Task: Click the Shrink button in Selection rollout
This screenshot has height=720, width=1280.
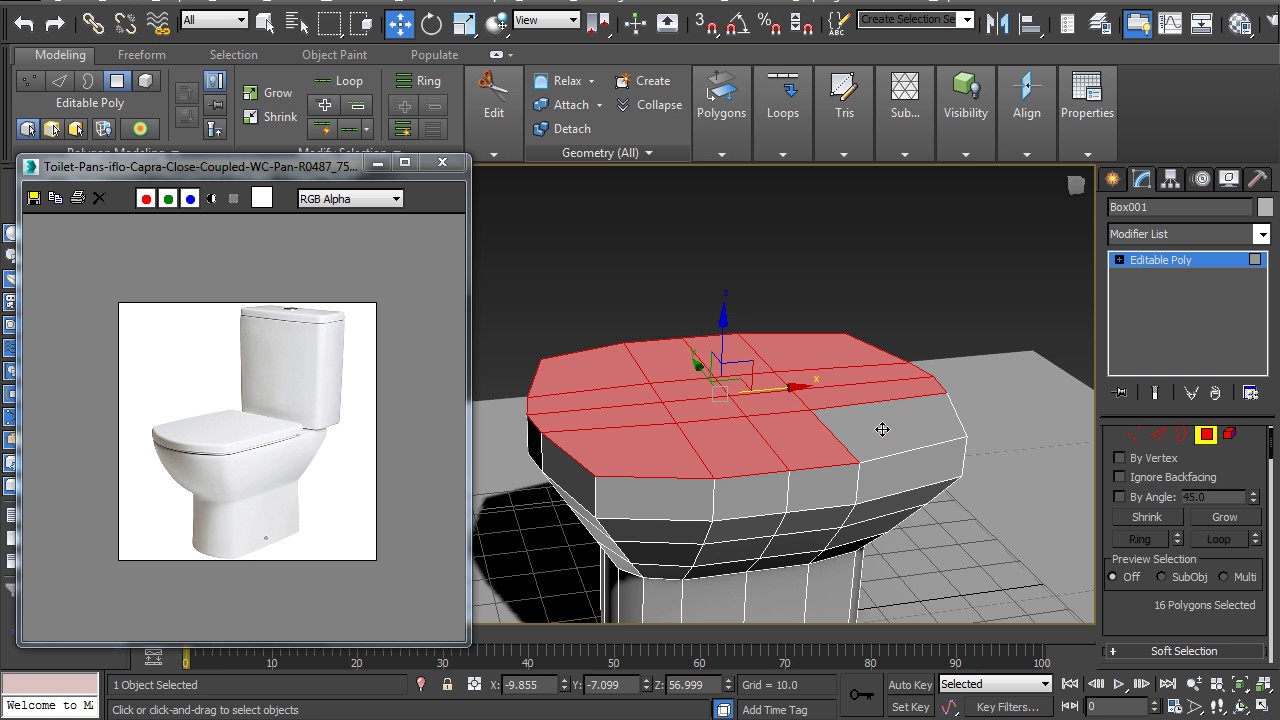Action: coord(1147,517)
